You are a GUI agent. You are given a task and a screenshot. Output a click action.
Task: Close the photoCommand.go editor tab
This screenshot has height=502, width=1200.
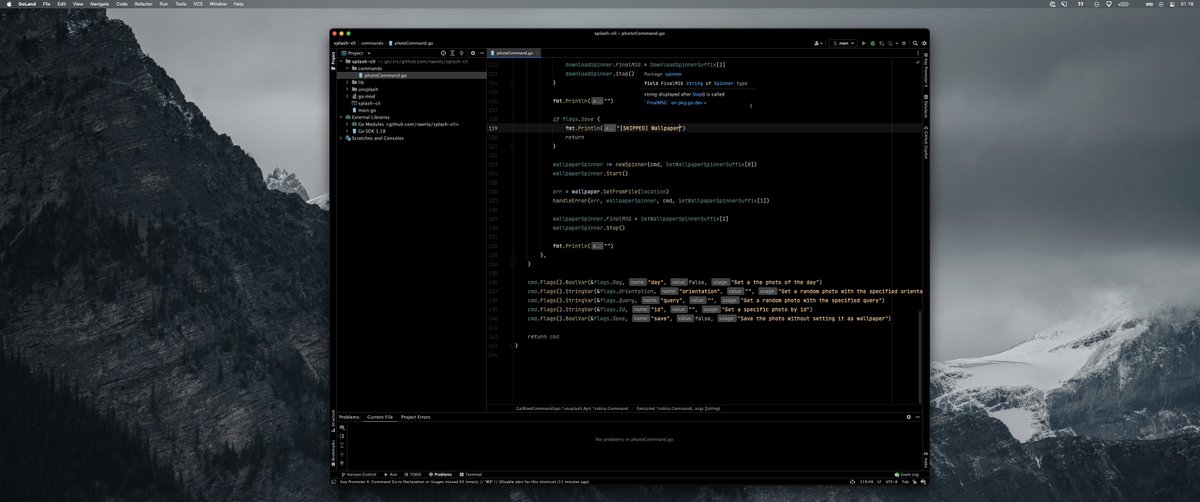(x=536, y=53)
